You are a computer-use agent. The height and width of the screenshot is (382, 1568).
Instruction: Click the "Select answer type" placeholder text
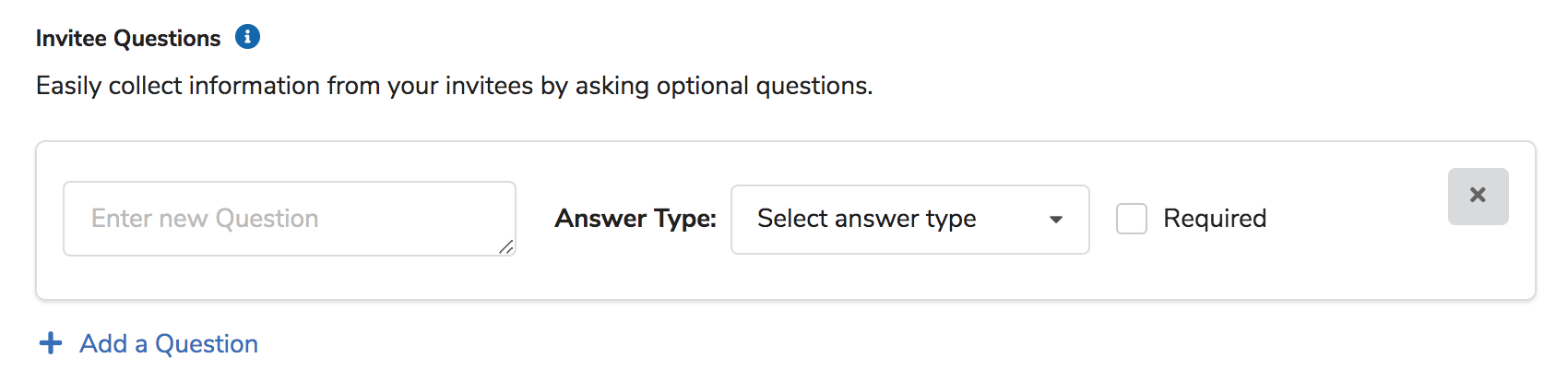(x=866, y=219)
